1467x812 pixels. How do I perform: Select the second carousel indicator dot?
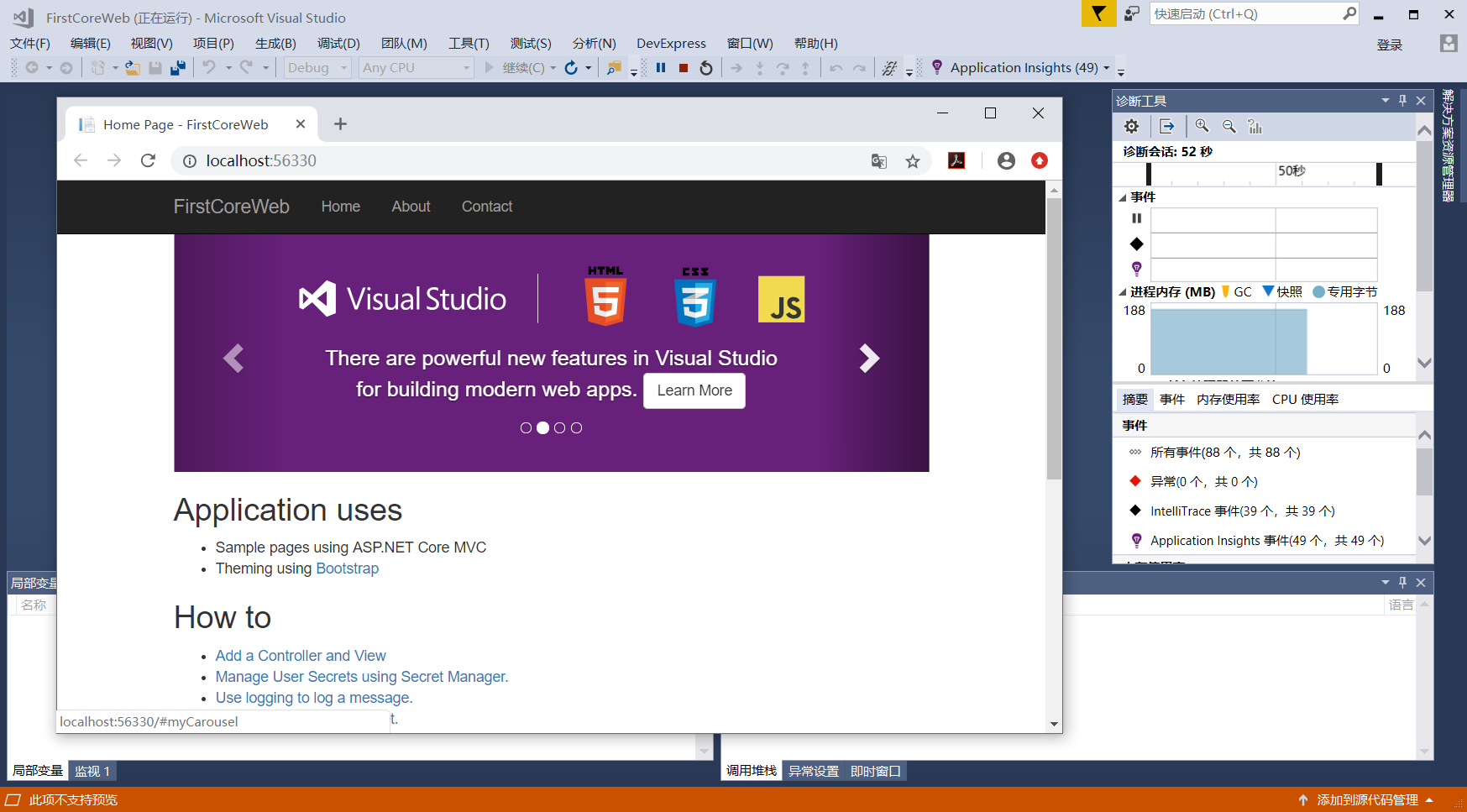(x=542, y=428)
